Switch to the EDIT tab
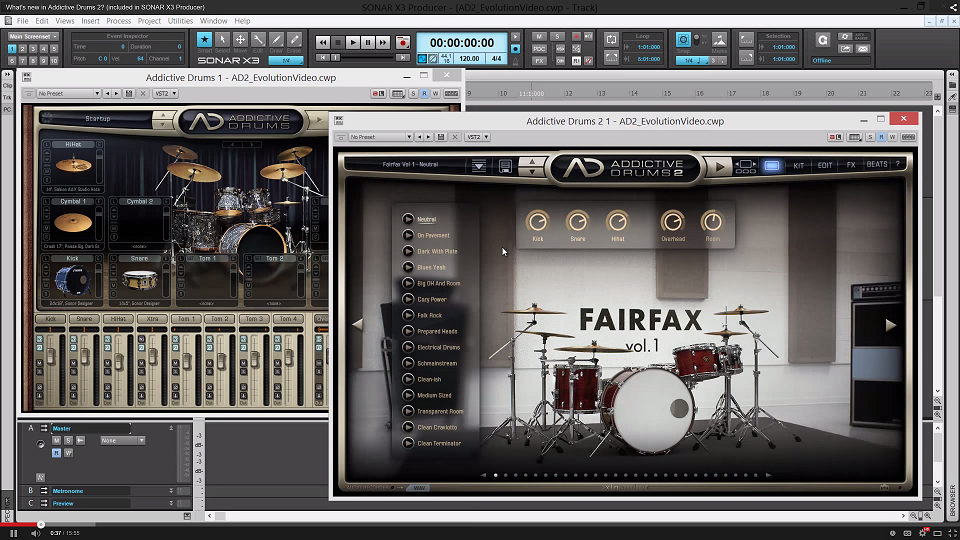Image resolution: width=960 pixels, height=540 pixels. pyautogui.click(x=825, y=165)
